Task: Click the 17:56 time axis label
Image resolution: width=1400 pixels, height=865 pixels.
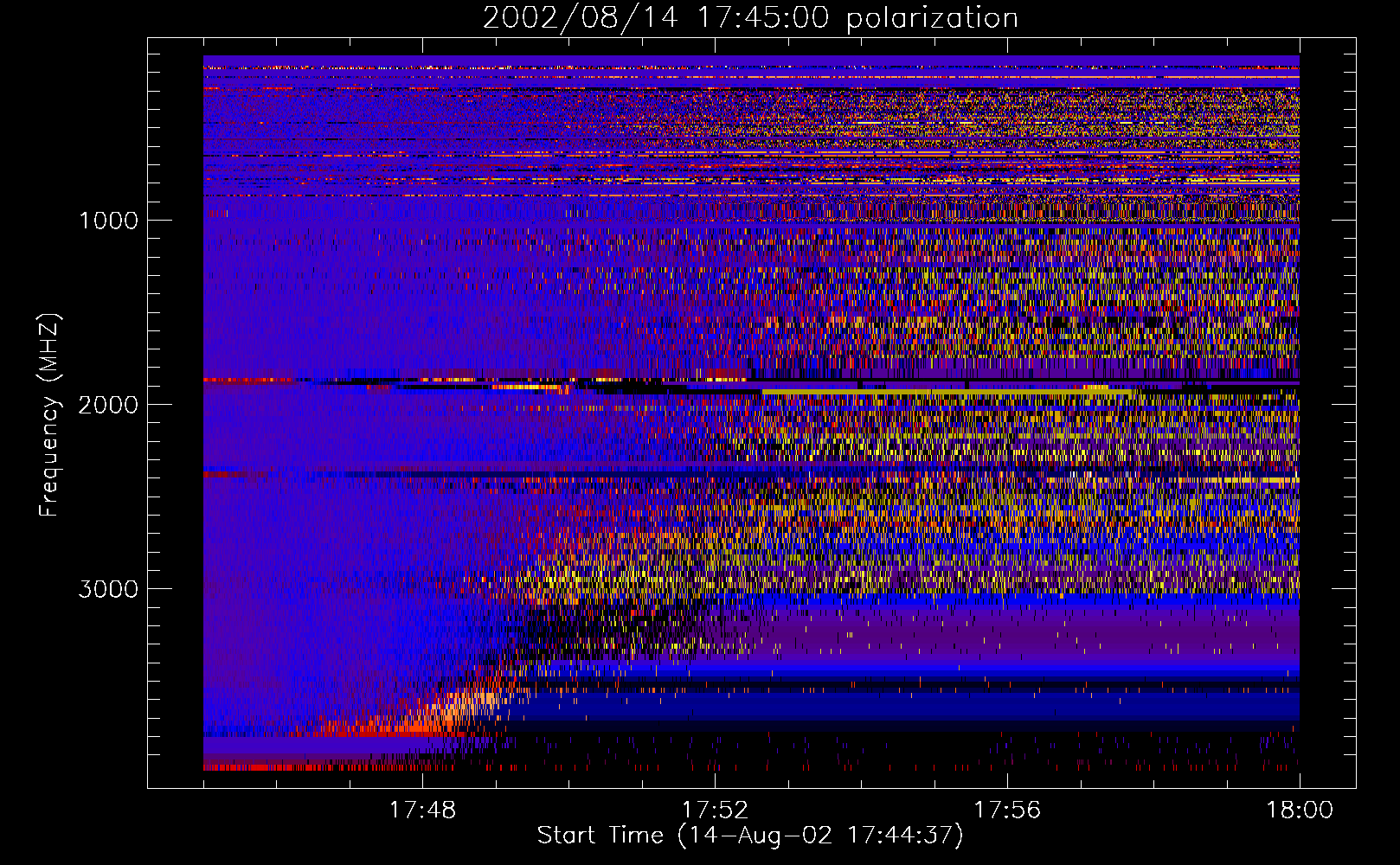Action: (1007, 811)
